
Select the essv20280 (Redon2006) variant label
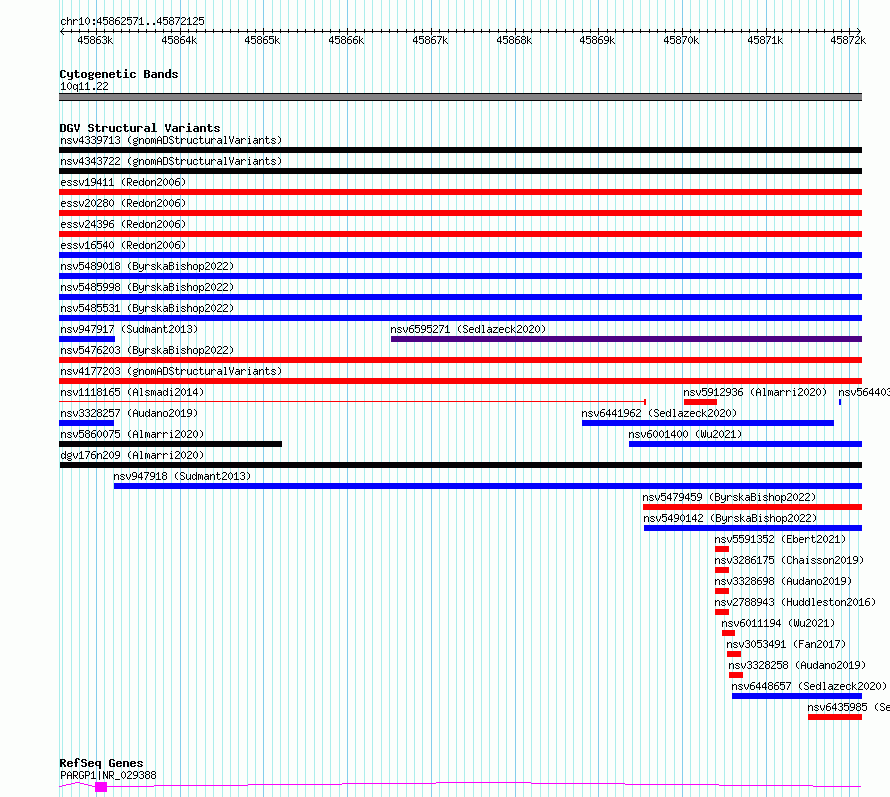pos(123,203)
